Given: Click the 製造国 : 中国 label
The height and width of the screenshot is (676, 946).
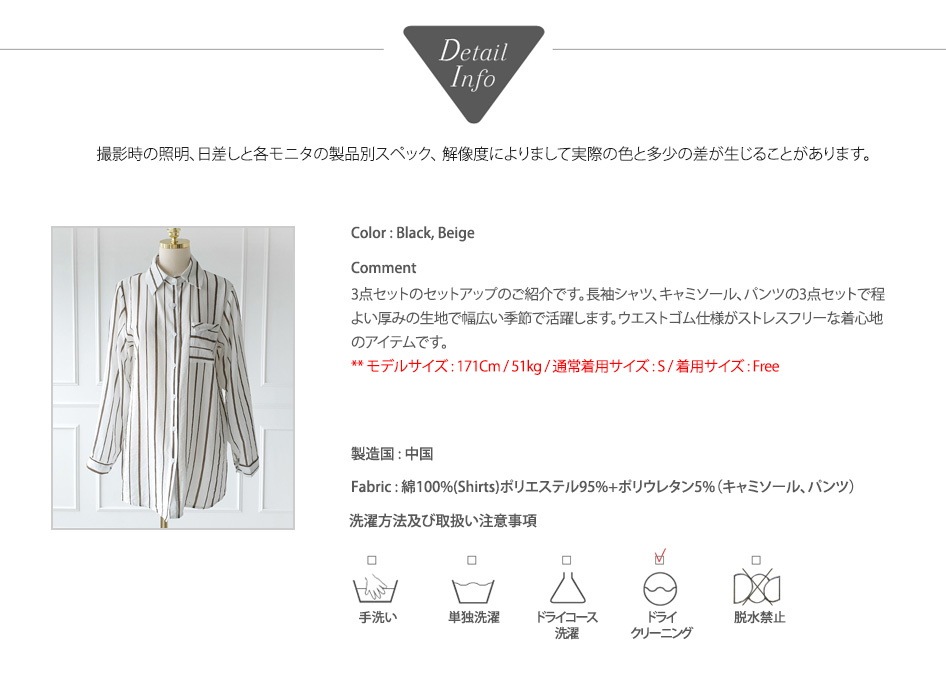Looking at the screenshot, I should coord(392,454).
